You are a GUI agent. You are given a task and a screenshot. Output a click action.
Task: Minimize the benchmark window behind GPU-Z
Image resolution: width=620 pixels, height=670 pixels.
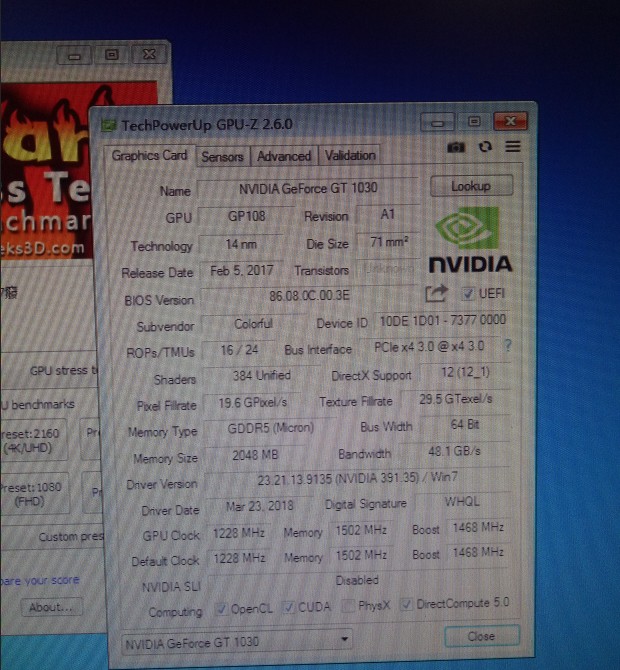click(74, 56)
